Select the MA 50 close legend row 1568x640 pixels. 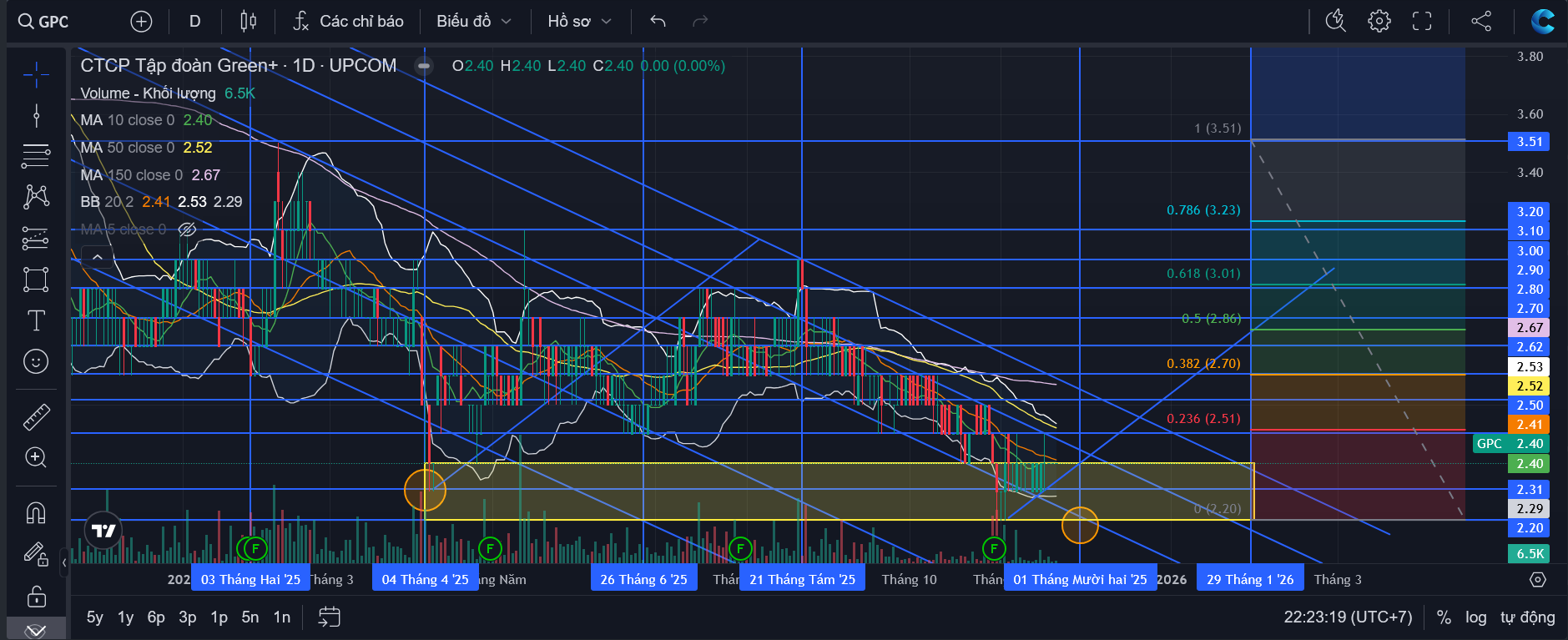click(146, 148)
